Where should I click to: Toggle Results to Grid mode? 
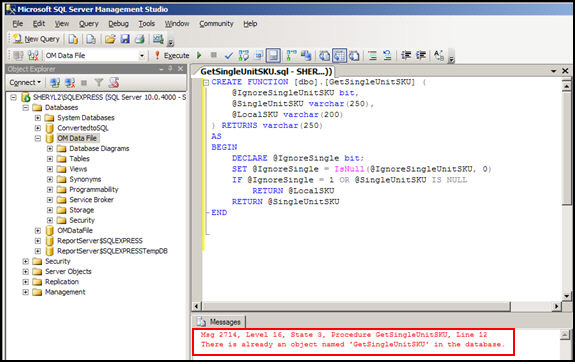pyautogui.click(x=339, y=55)
